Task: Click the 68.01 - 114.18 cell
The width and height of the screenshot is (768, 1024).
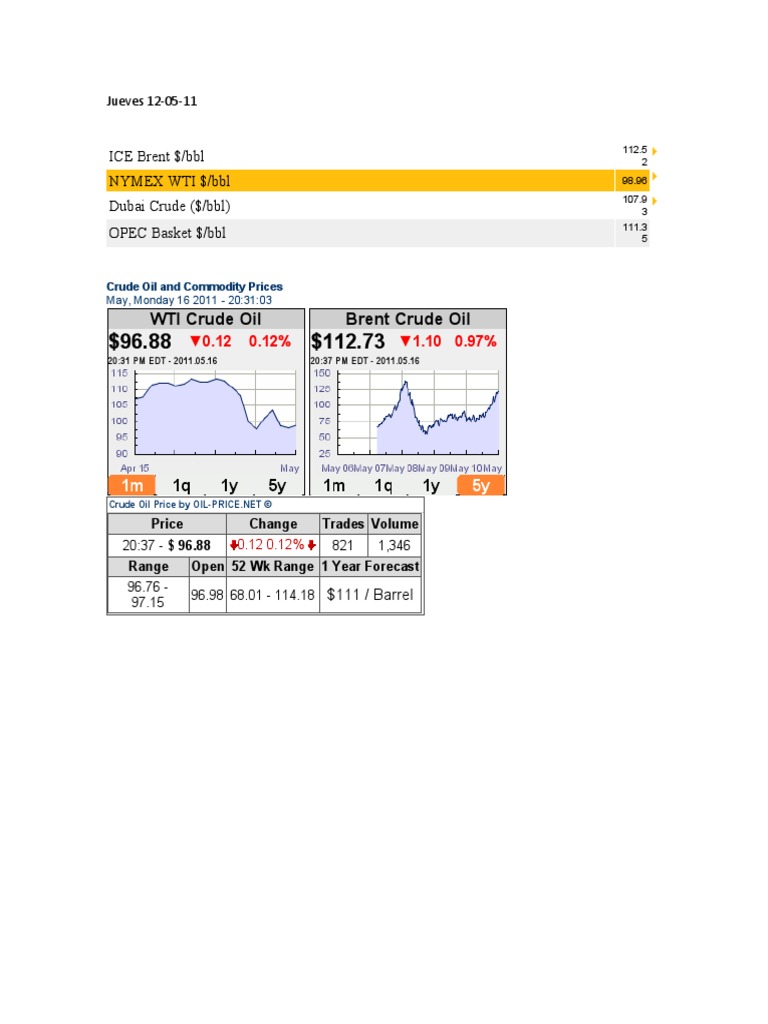Action: tap(272, 595)
